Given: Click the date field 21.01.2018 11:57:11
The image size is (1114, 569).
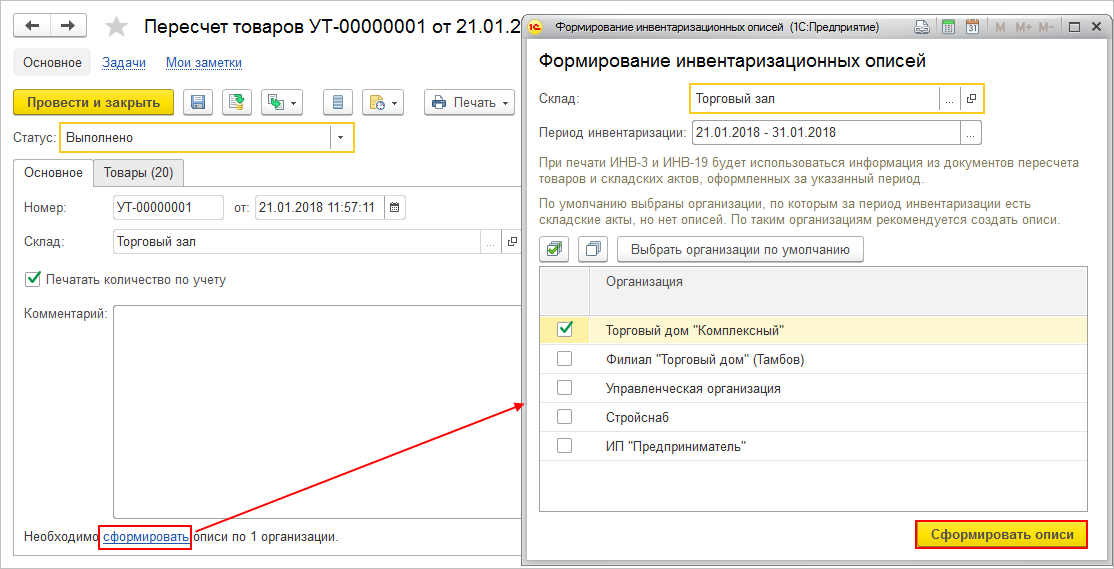Looking at the screenshot, I should click(320, 208).
